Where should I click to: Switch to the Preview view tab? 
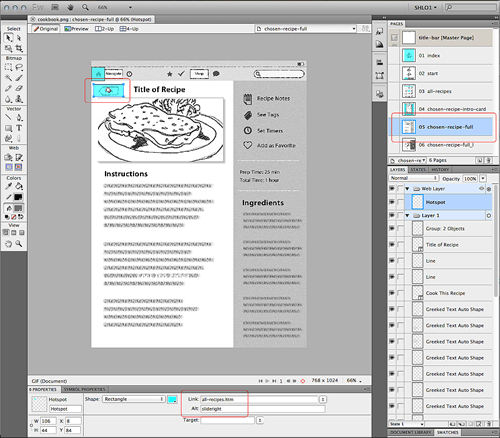[77, 29]
